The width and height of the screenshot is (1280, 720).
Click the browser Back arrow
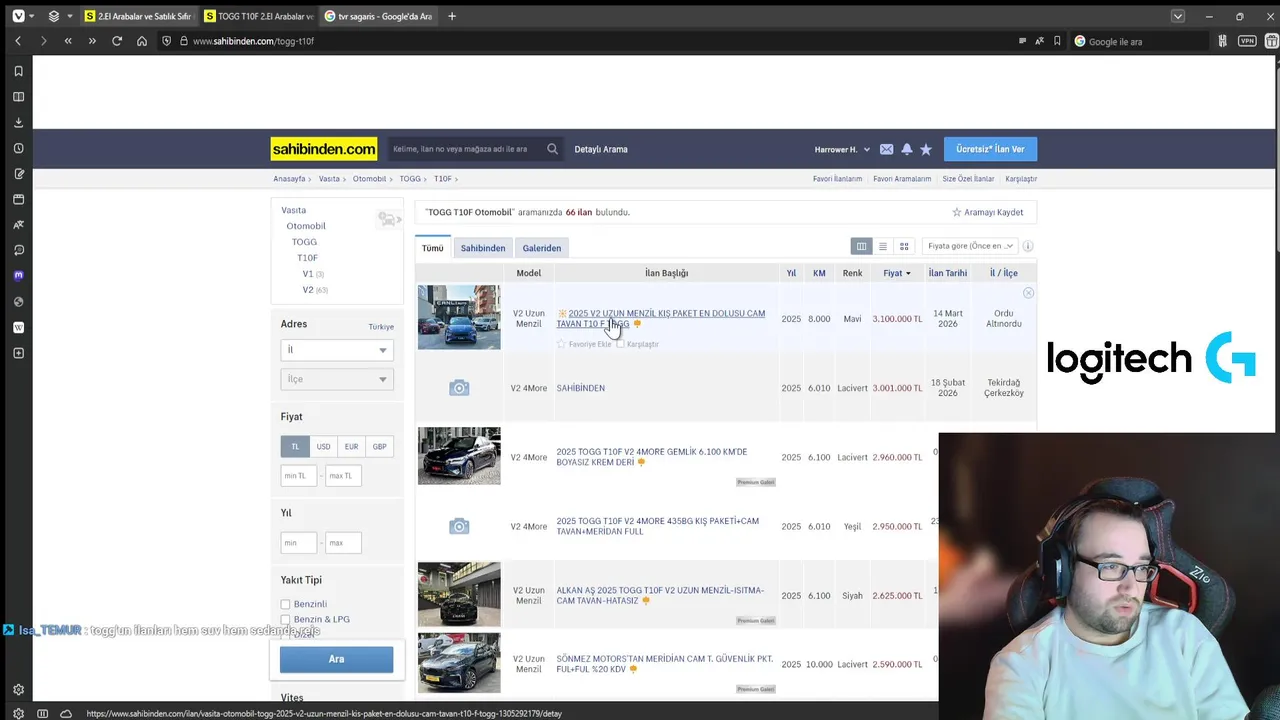coord(18,41)
